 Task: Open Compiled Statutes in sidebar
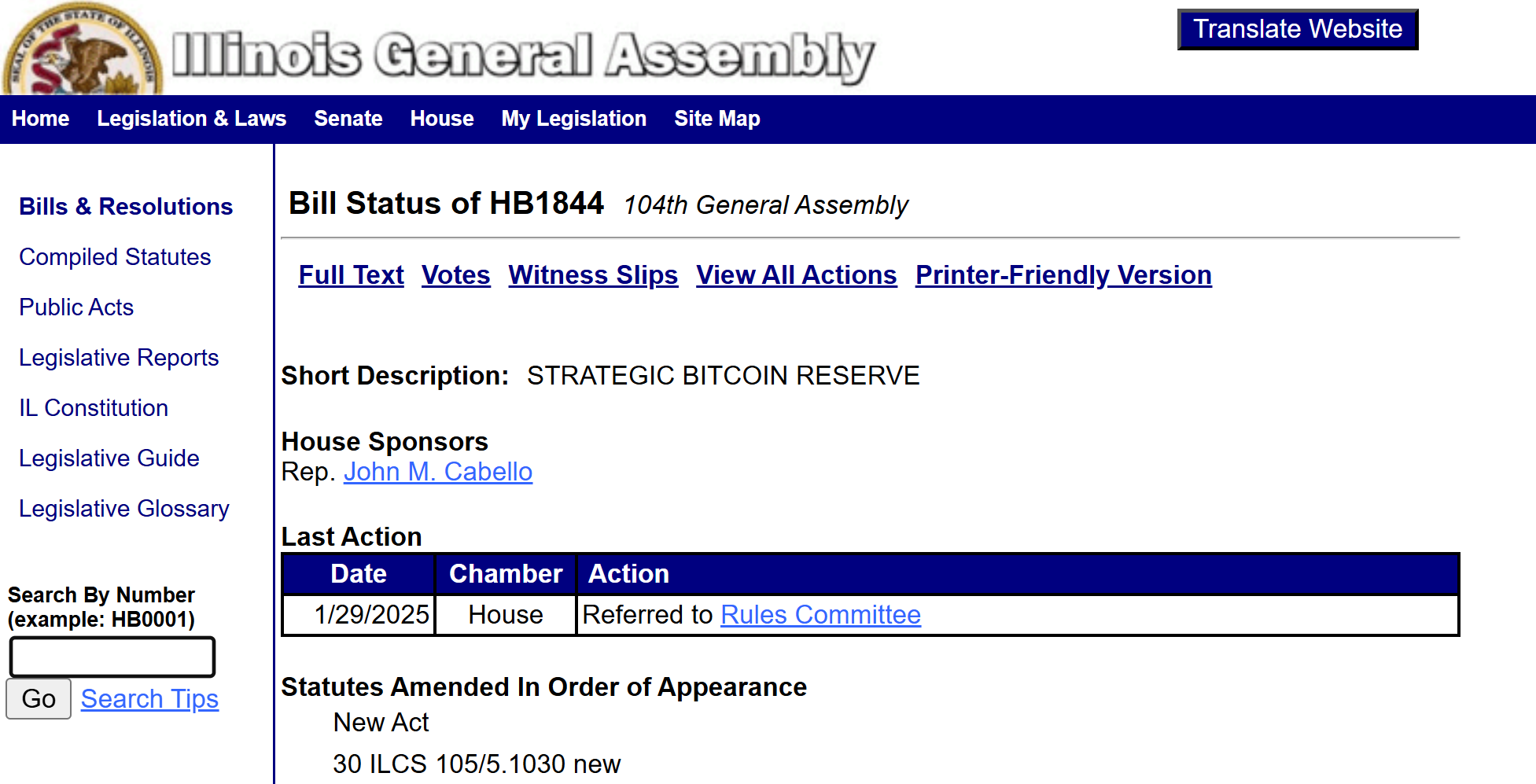[x=115, y=257]
